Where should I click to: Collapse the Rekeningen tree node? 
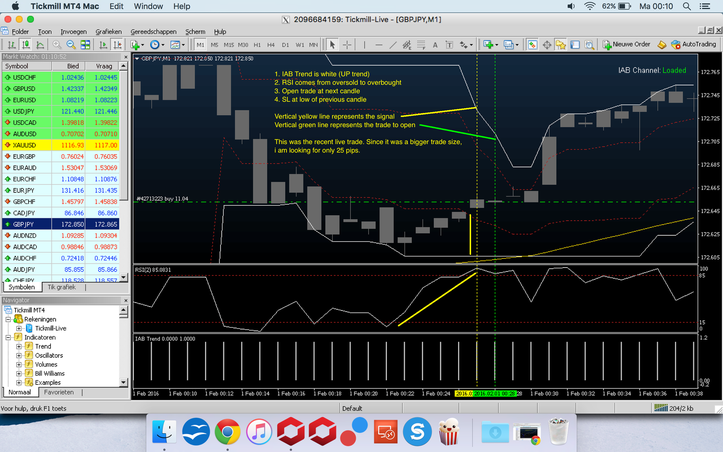(8, 319)
